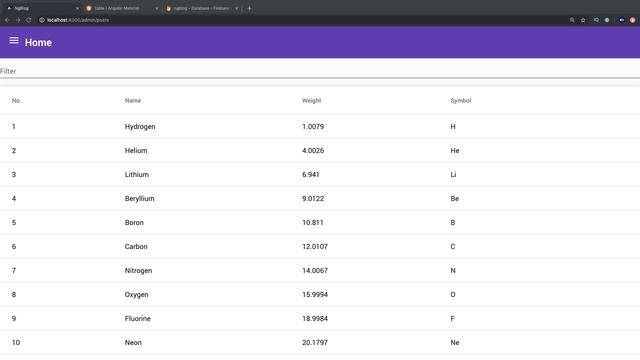Click the Symbol column header
Screen dimensions: 640x360
(x=460, y=101)
